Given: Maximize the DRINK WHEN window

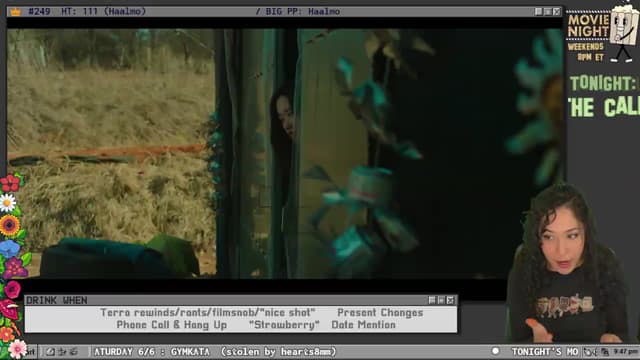Looking at the screenshot, I should pyautogui.click(x=441, y=300).
